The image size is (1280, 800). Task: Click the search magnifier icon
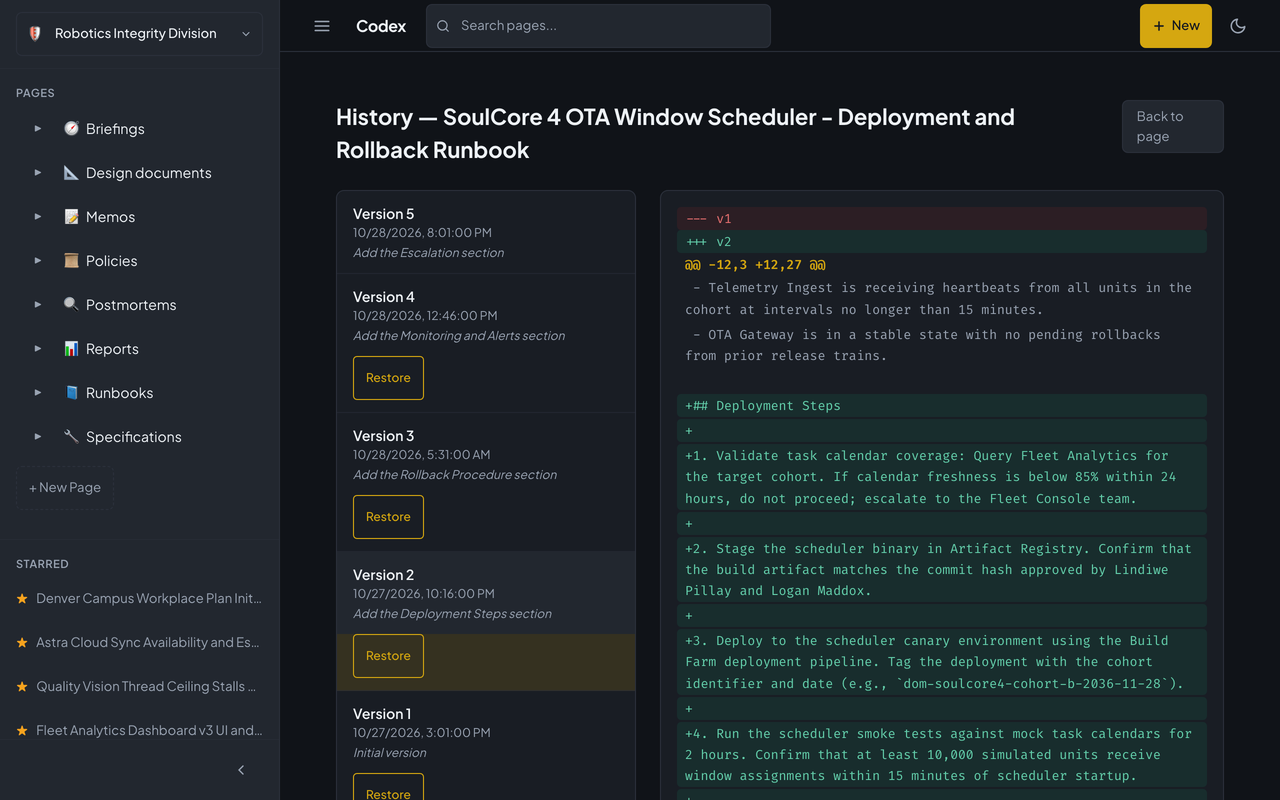(443, 26)
